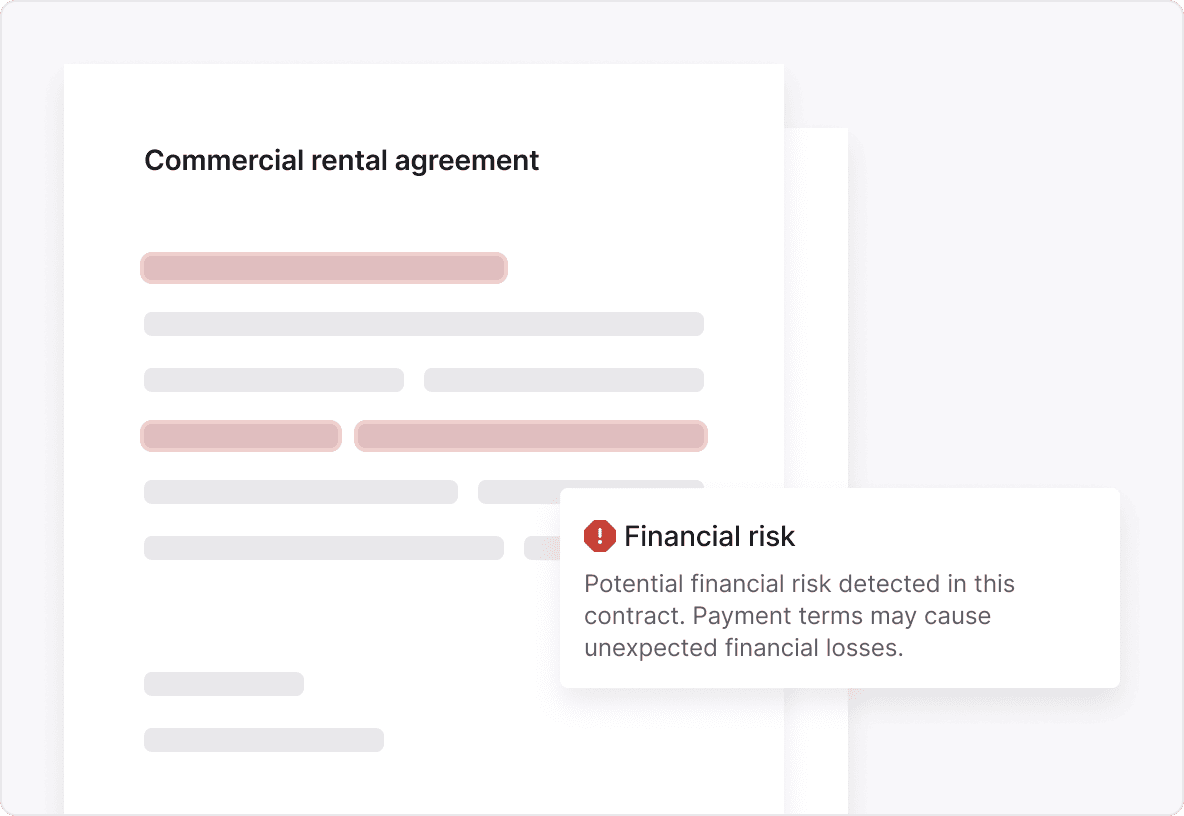
Task: Bring the second page behind document forward
Action: pos(816,300)
